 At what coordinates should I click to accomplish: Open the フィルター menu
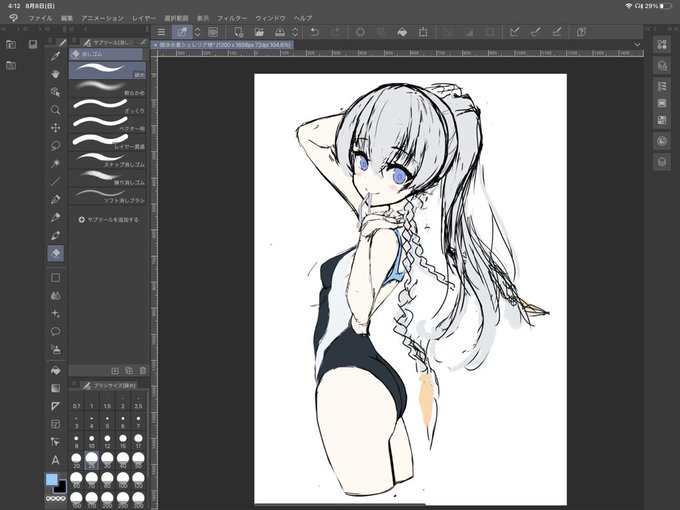coord(232,18)
